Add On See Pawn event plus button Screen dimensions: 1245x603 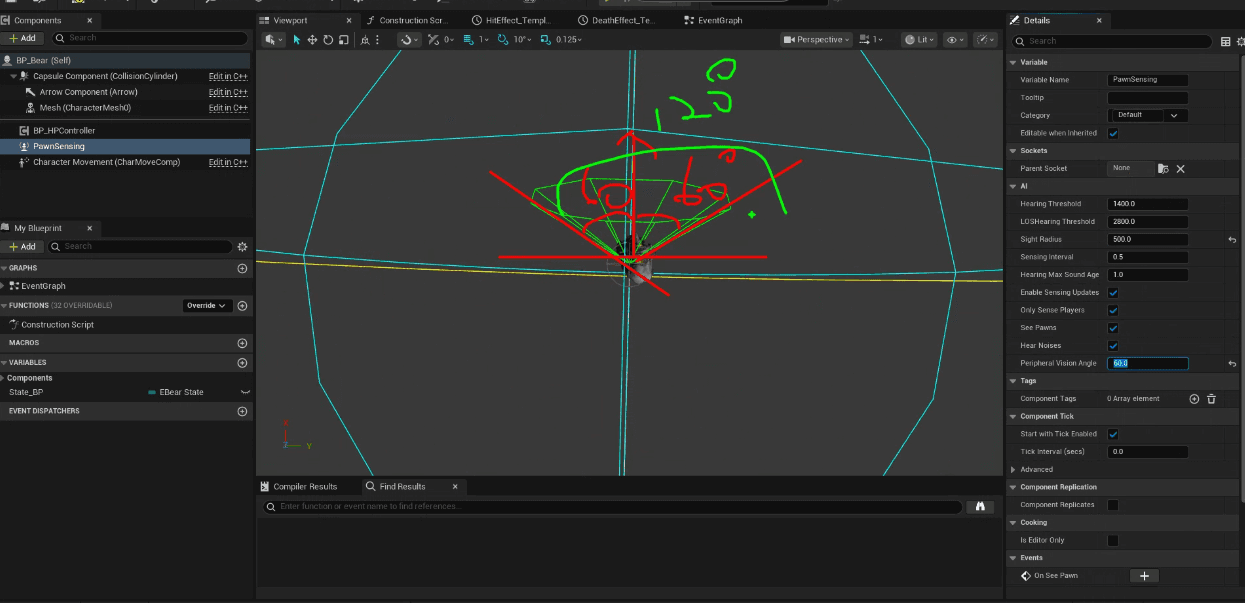1144,576
